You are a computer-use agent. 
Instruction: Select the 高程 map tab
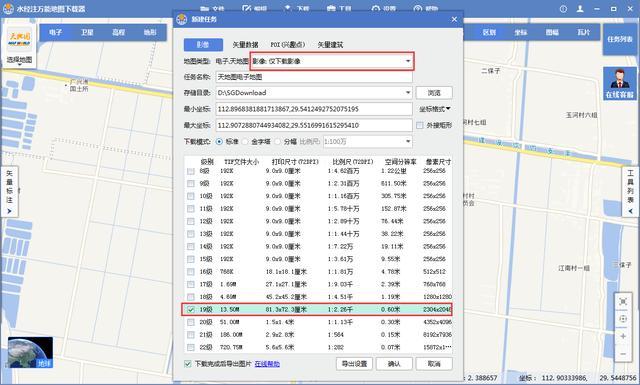118,32
